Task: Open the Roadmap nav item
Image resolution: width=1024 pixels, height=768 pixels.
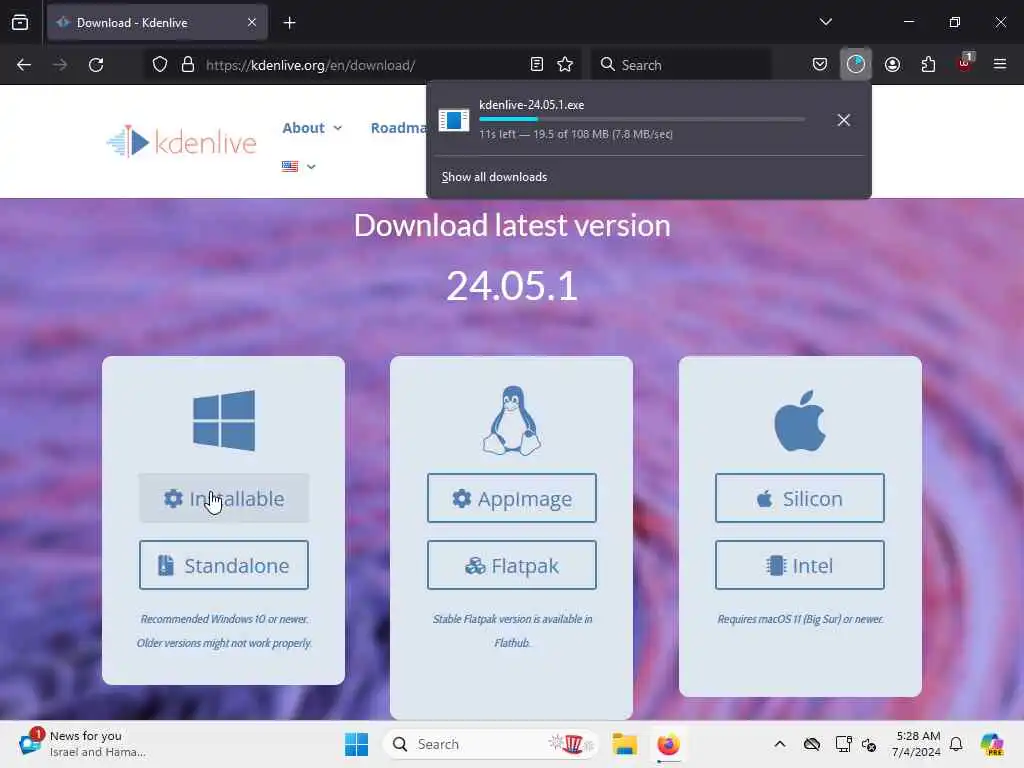Action: (398, 128)
